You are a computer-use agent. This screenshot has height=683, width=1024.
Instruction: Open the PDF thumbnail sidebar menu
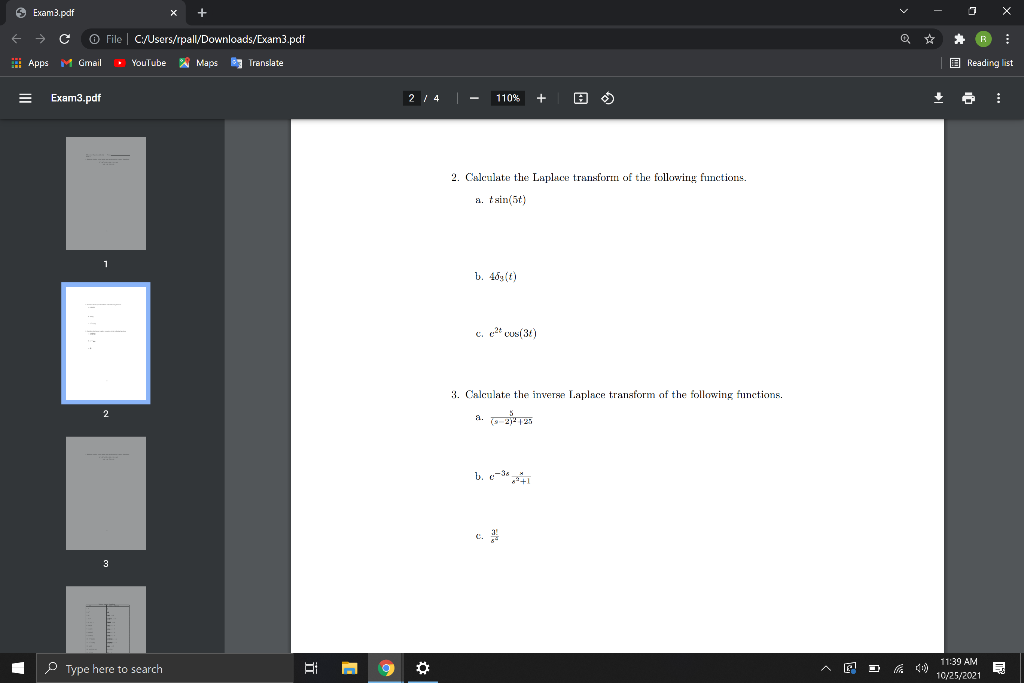[x=24, y=98]
